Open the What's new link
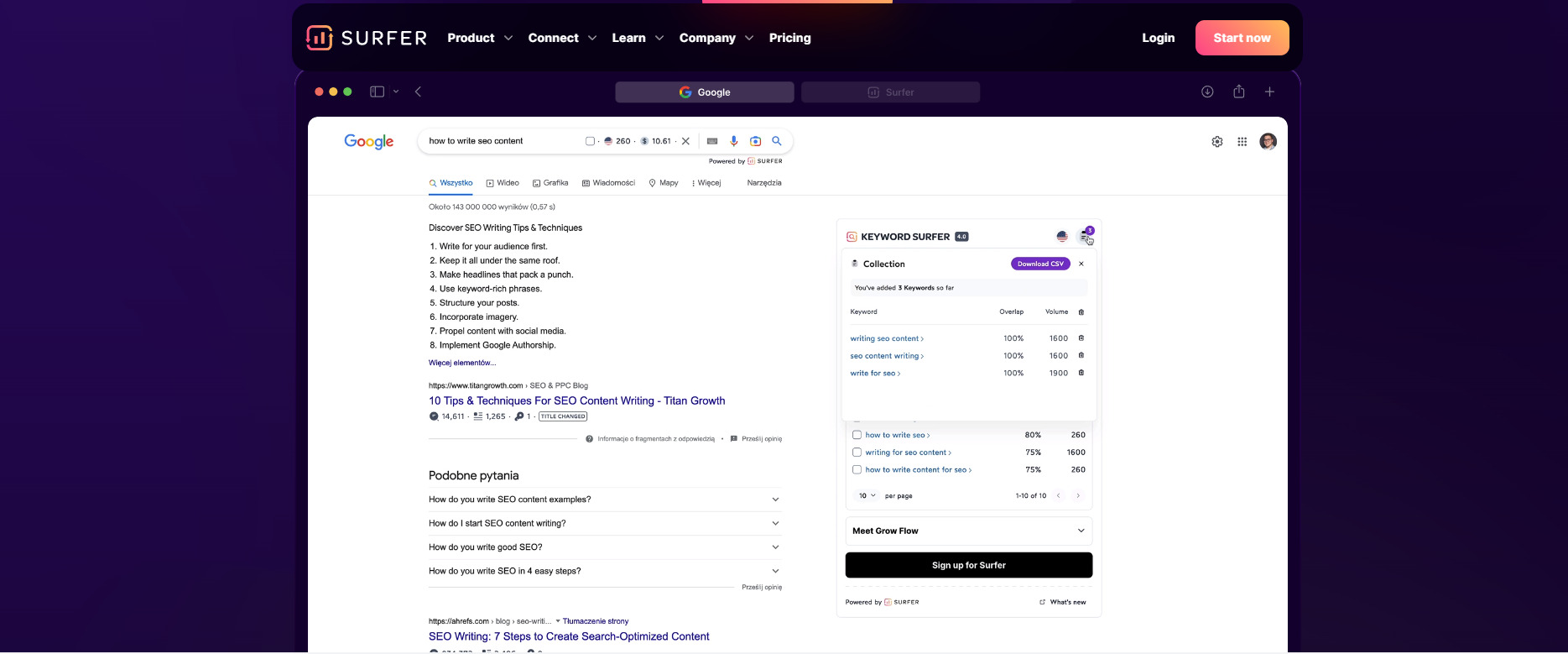1568x654 pixels. coord(1063,602)
